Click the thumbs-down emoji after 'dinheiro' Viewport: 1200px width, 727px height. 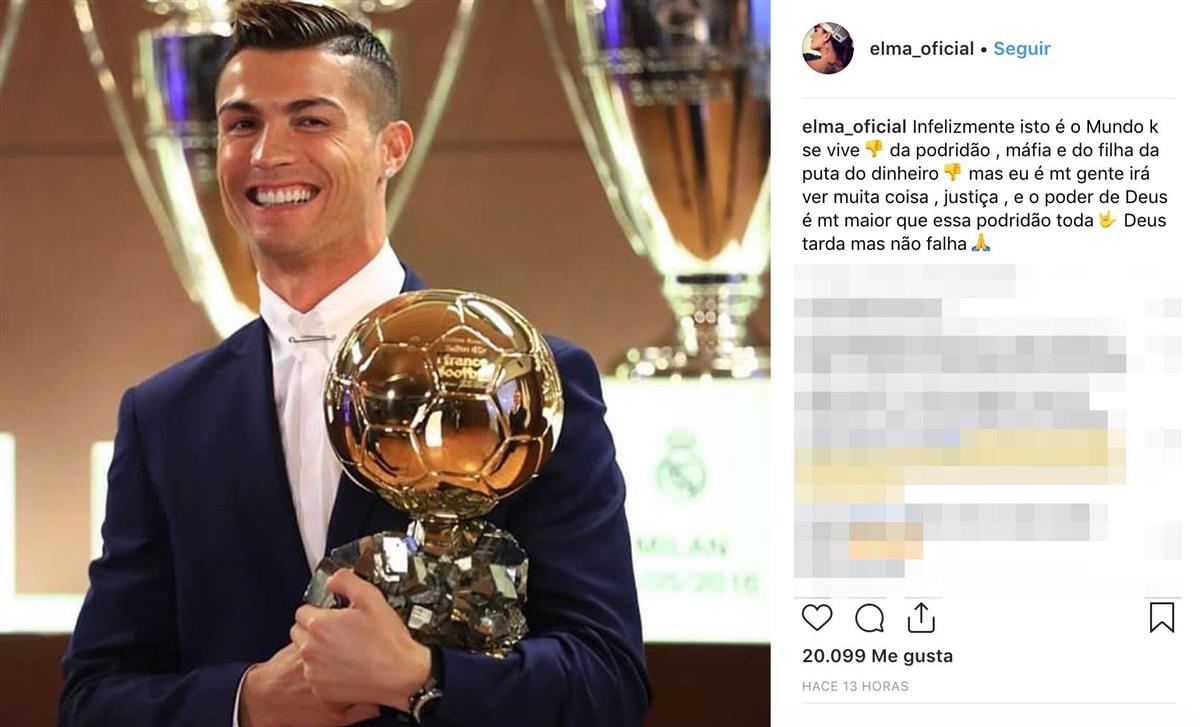953,172
